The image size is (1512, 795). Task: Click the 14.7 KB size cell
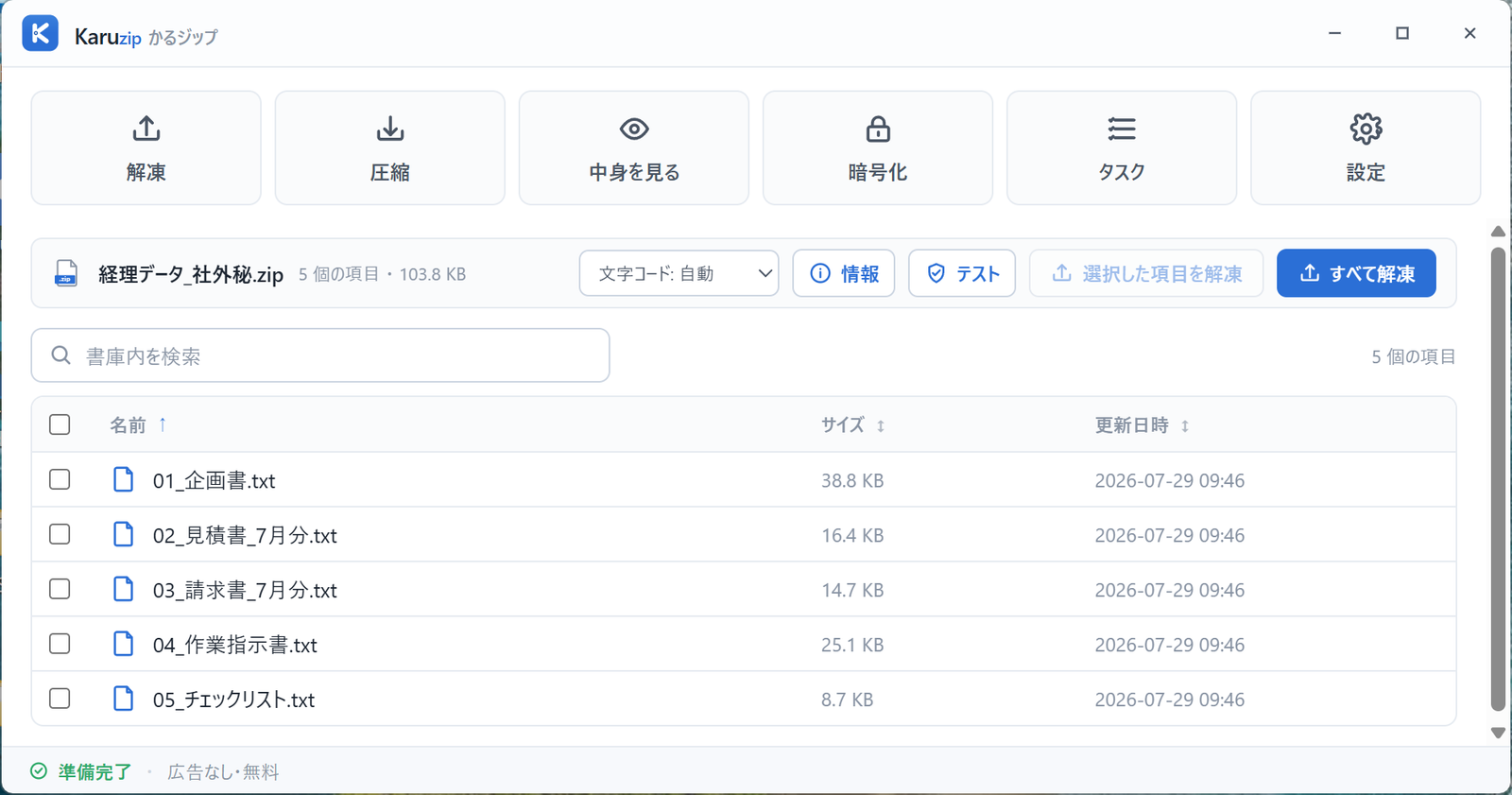point(852,590)
